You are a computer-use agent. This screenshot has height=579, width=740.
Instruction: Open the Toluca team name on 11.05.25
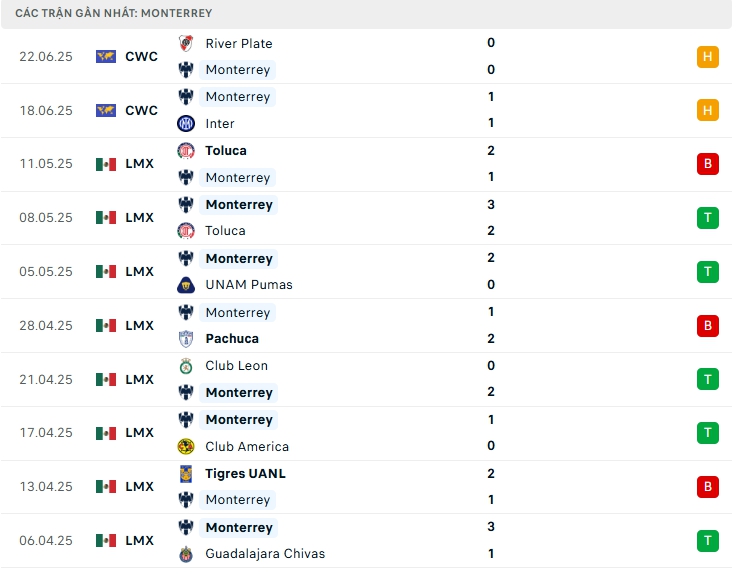point(226,151)
